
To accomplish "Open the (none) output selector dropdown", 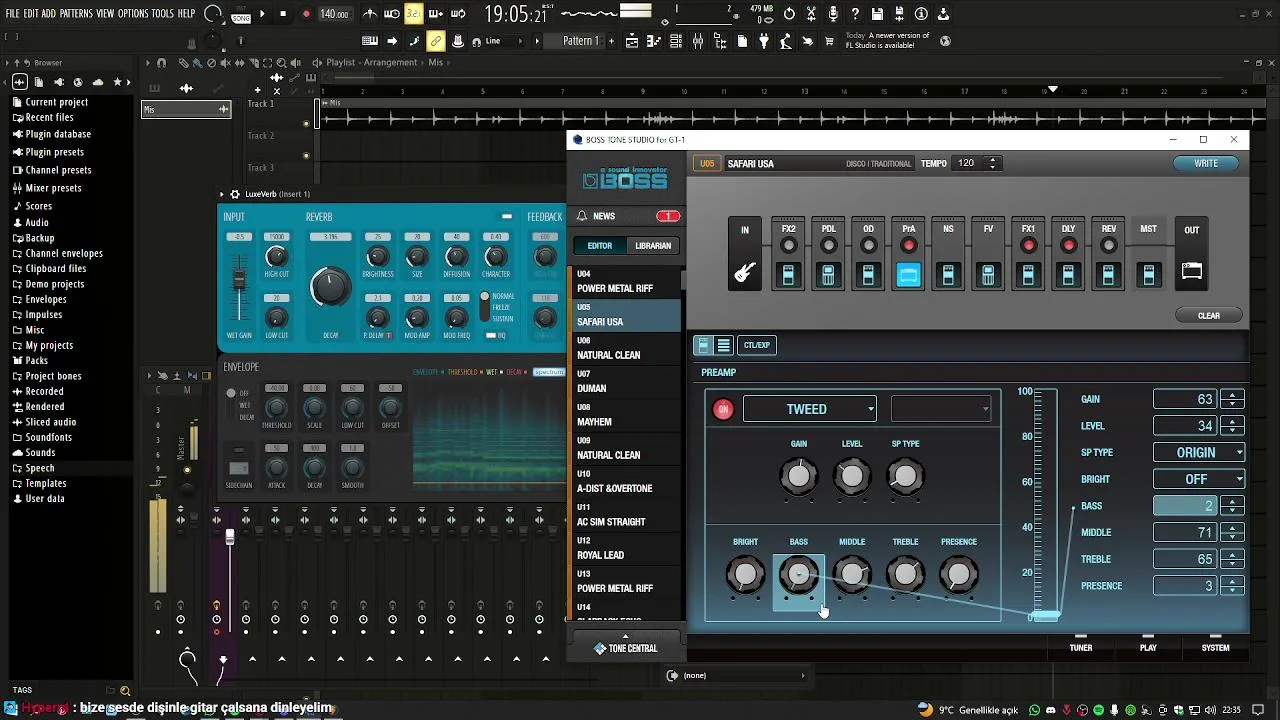I will tap(736, 675).
